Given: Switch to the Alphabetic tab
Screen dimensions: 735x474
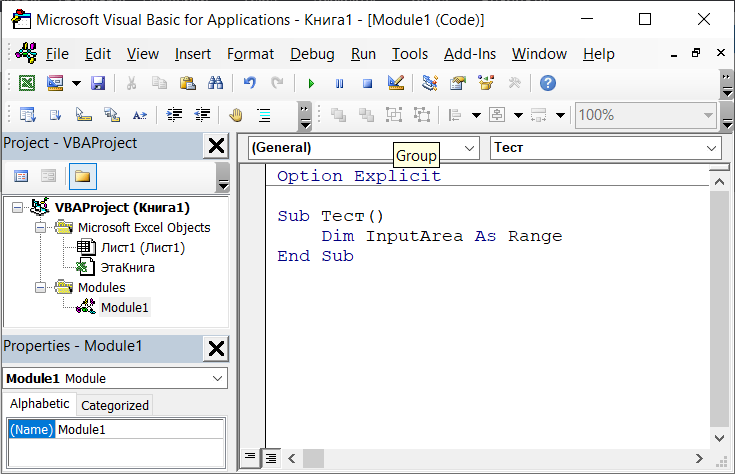Looking at the screenshot, I should [40, 404].
